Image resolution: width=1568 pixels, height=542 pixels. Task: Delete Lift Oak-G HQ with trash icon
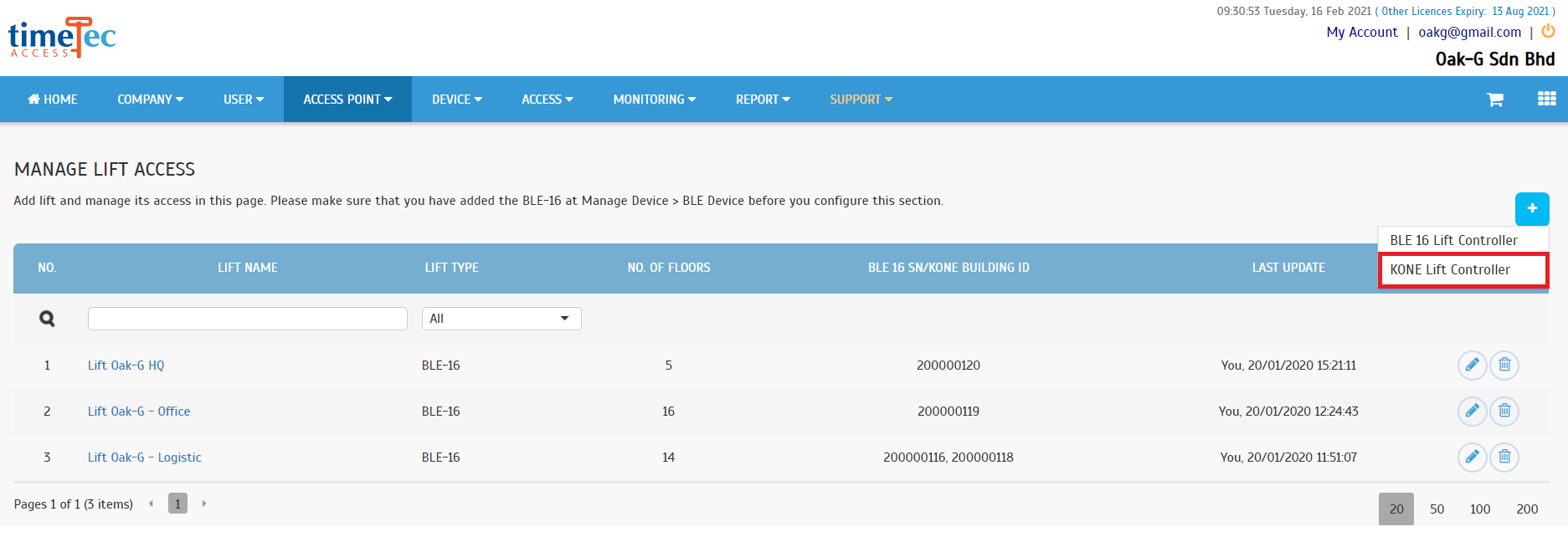(x=1504, y=365)
